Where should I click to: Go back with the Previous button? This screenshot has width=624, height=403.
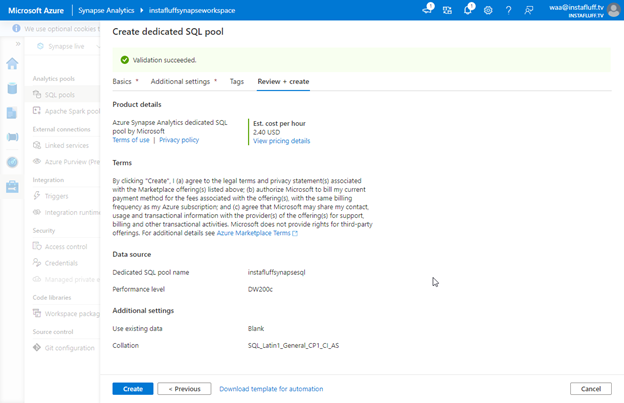184,389
